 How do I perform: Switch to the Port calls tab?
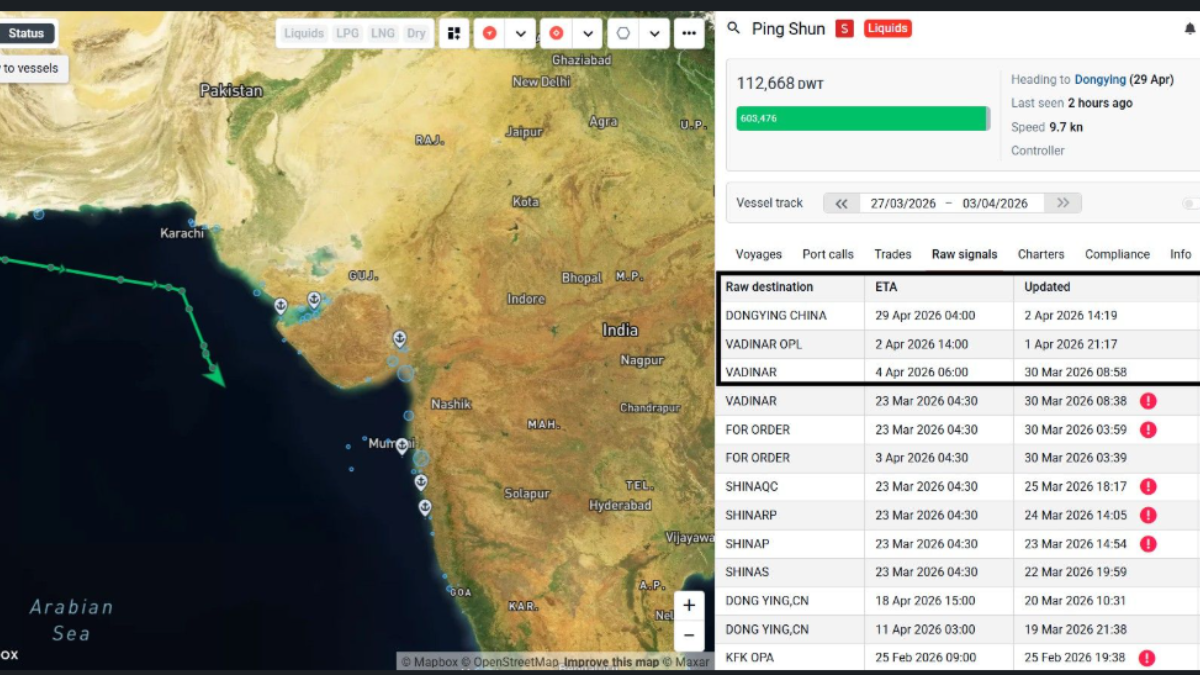pyautogui.click(x=828, y=254)
